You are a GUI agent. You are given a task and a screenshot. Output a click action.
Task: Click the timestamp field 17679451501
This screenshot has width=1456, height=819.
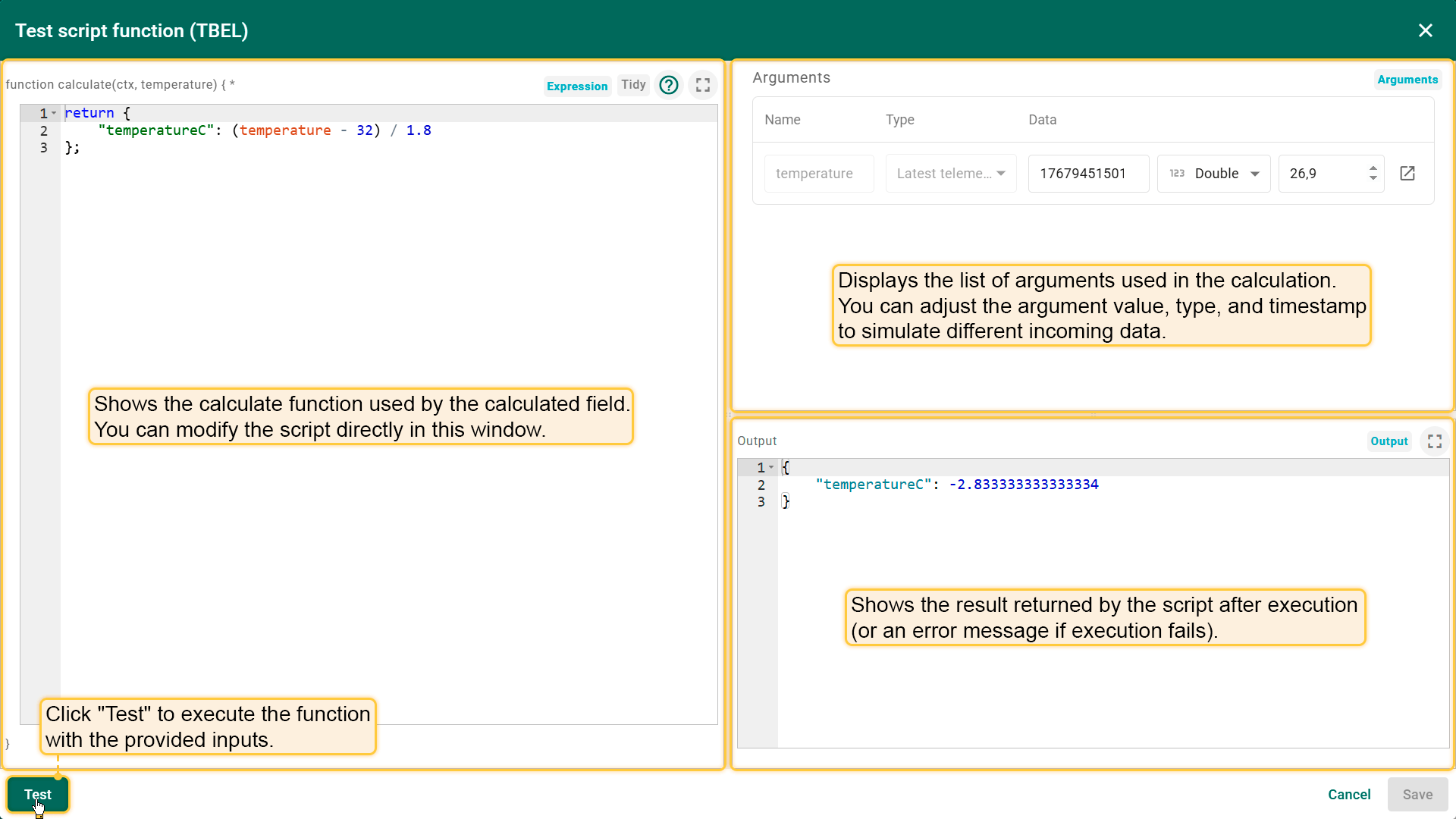[x=1087, y=174]
